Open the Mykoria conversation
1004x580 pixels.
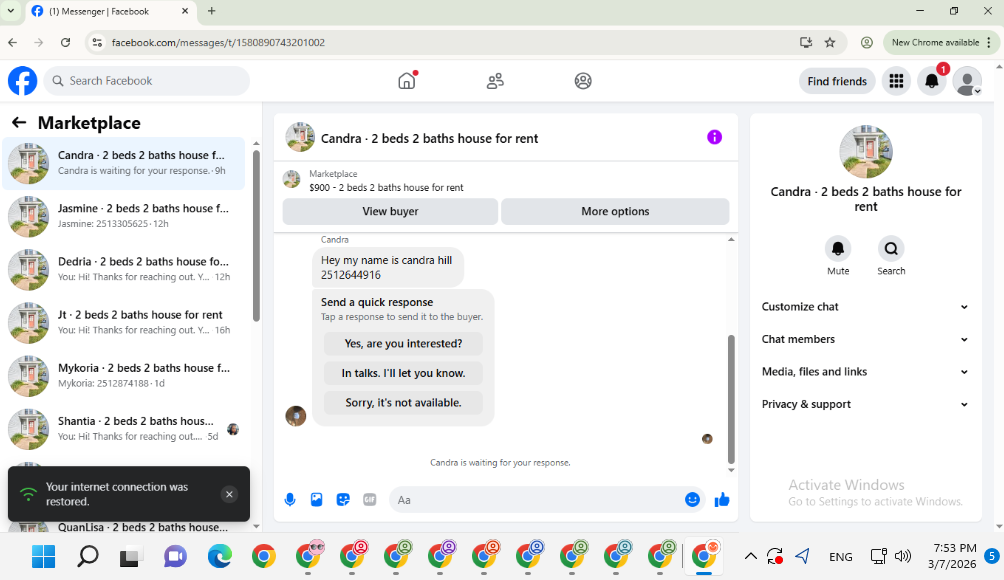tap(124, 376)
